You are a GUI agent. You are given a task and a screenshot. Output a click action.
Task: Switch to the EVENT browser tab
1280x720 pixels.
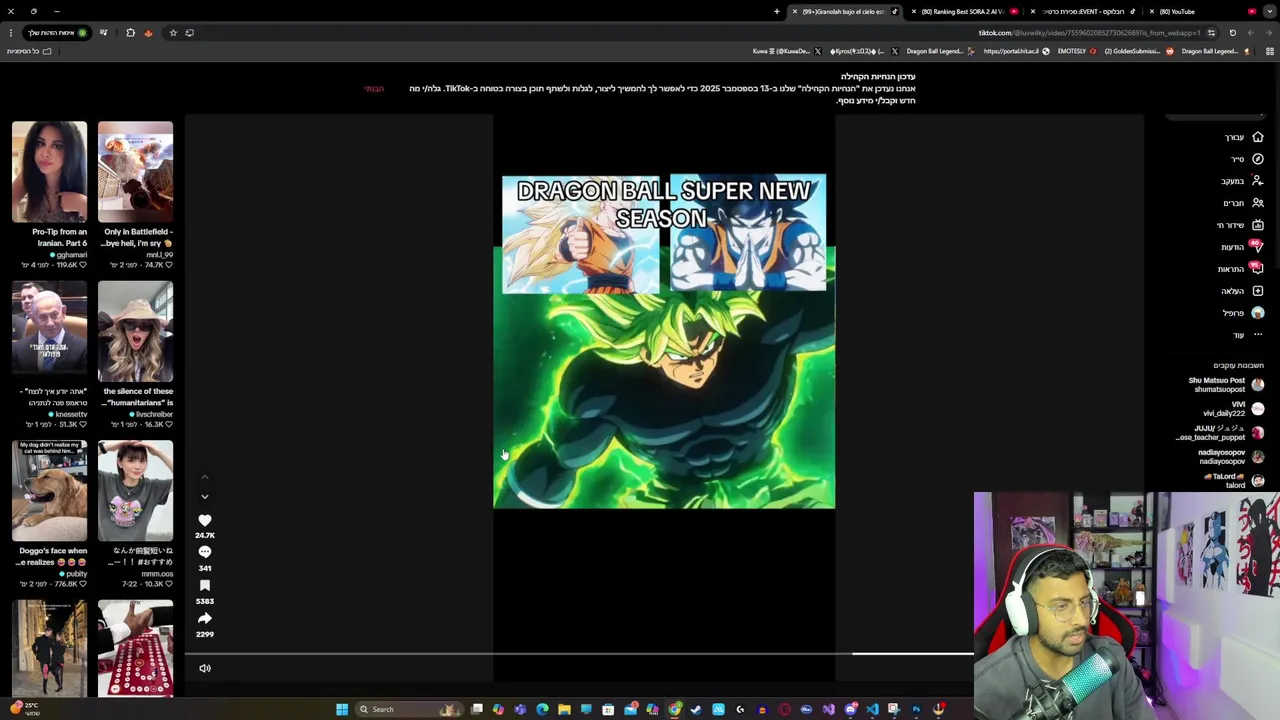pos(1084,12)
